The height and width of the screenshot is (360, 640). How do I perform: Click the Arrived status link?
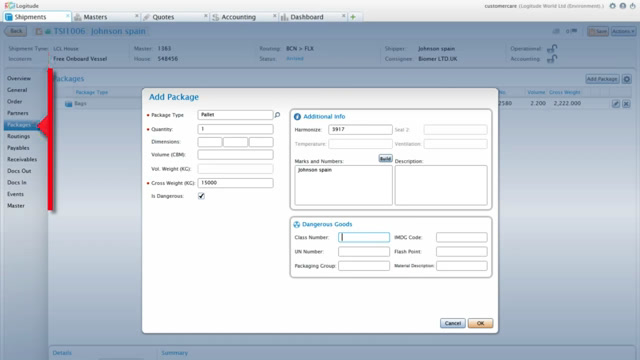295,59
